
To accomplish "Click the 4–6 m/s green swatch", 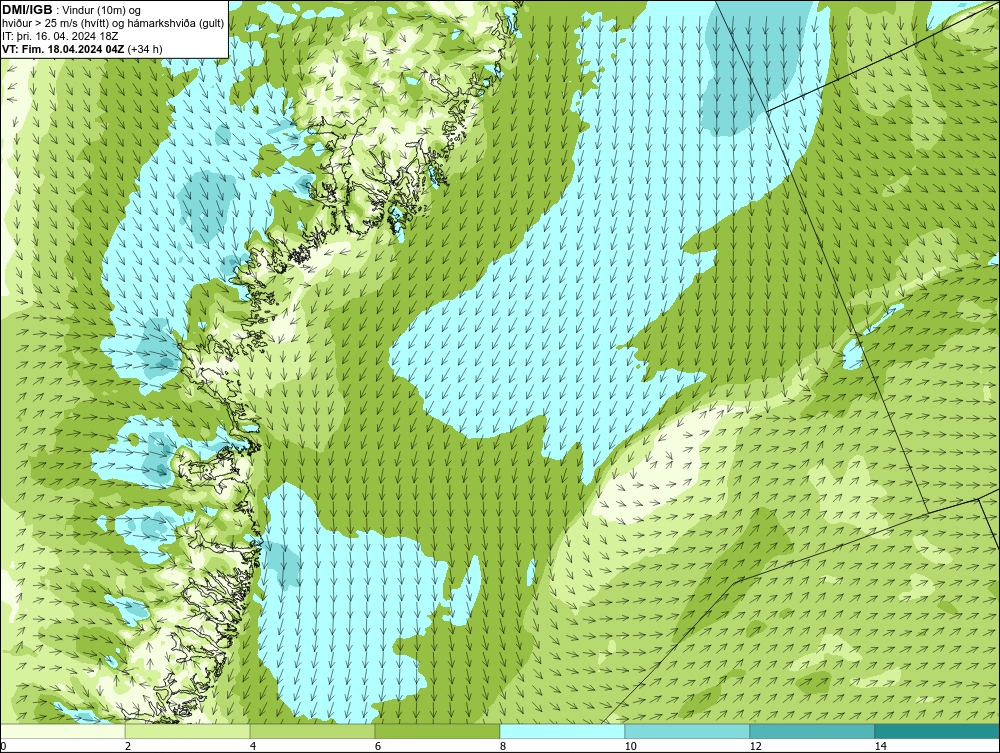I will (312, 731).
